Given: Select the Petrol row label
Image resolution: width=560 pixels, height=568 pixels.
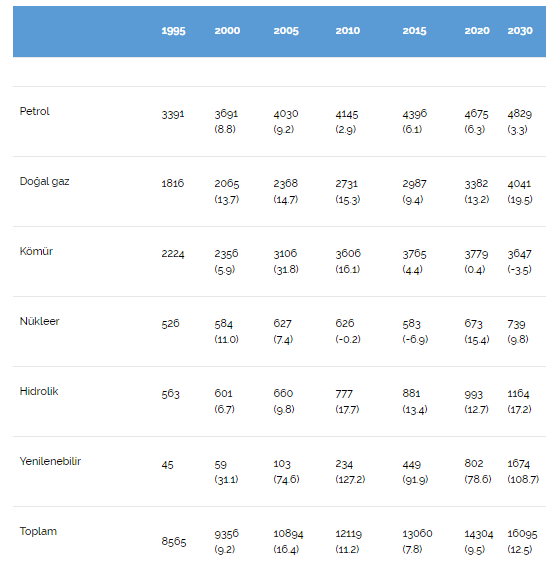Looking at the screenshot, I should pyautogui.click(x=34, y=111).
